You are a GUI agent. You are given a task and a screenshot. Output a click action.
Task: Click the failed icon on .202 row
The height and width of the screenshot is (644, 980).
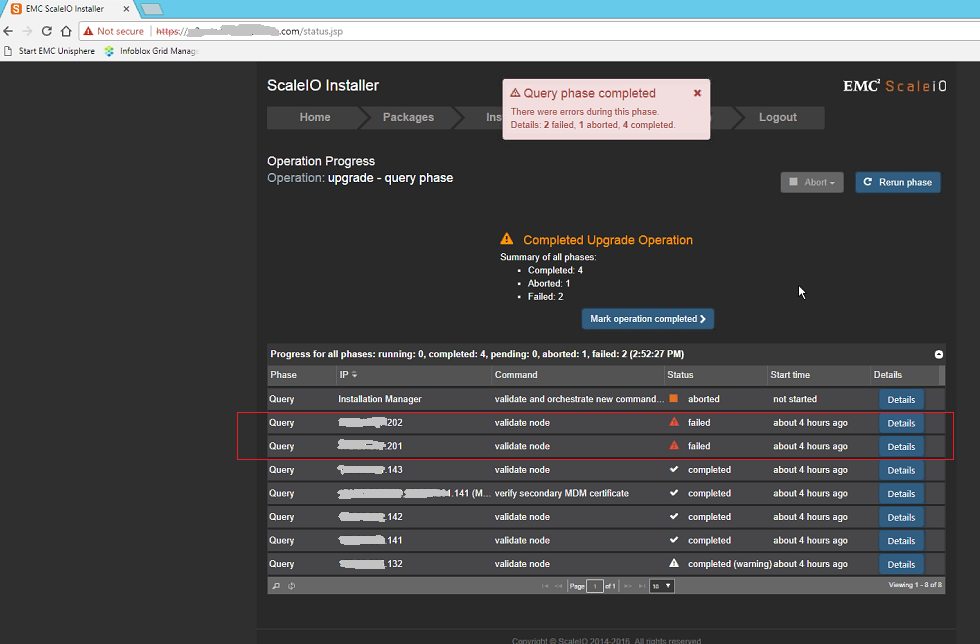coord(674,422)
